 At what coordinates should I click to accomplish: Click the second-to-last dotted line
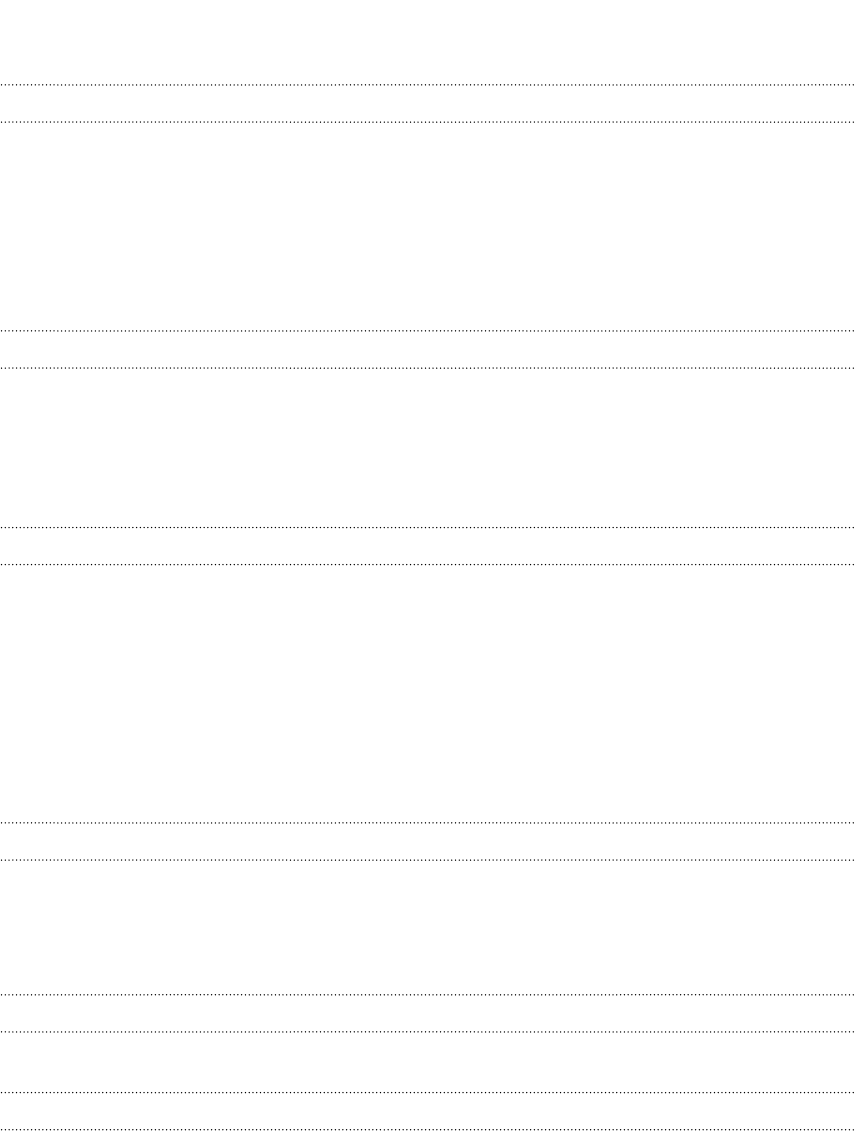click(427, 1093)
